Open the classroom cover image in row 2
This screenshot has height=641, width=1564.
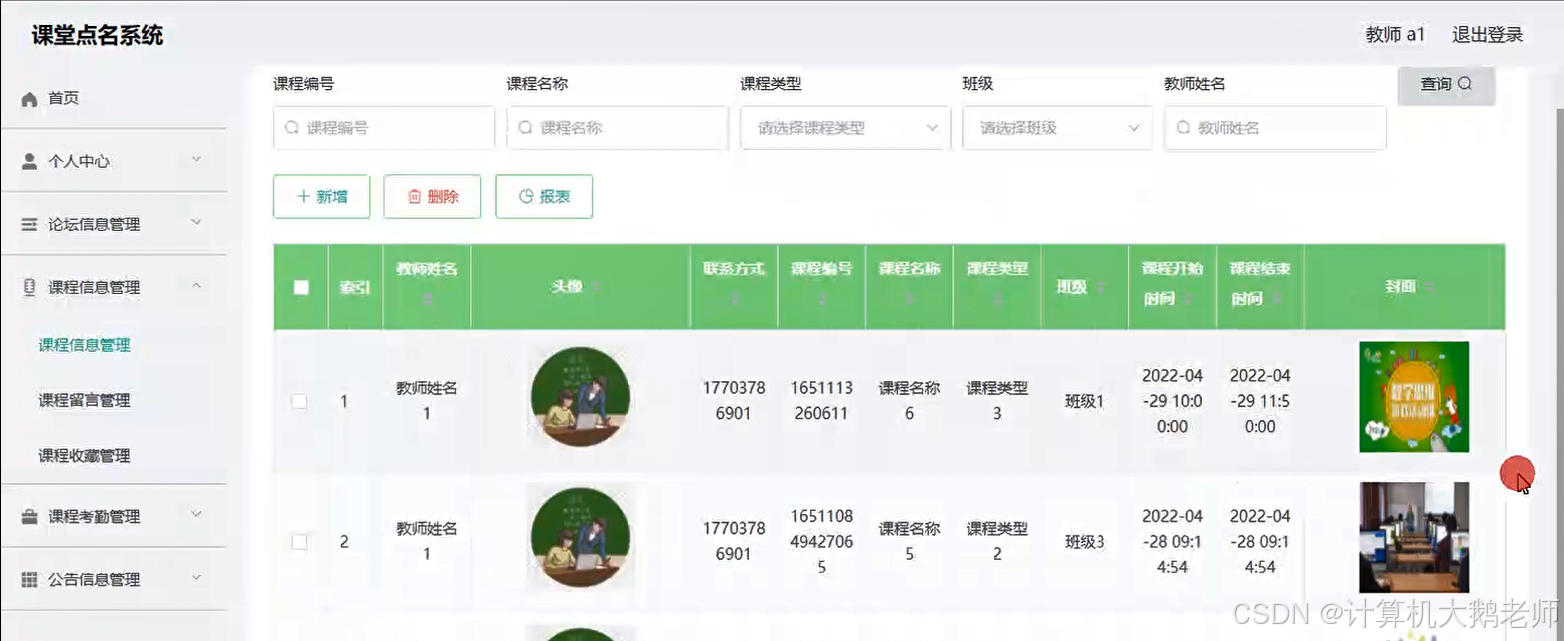click(1414, 537)
